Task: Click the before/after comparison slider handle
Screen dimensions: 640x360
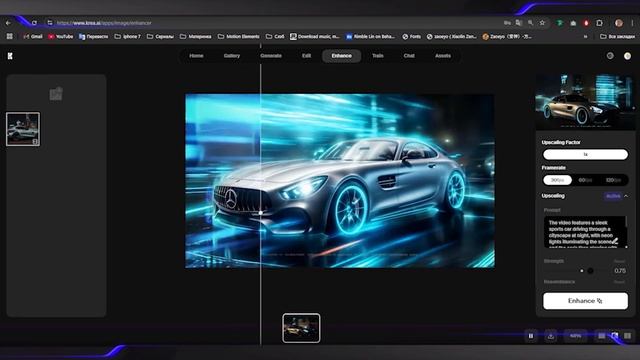Action: [x=261, y=213]
